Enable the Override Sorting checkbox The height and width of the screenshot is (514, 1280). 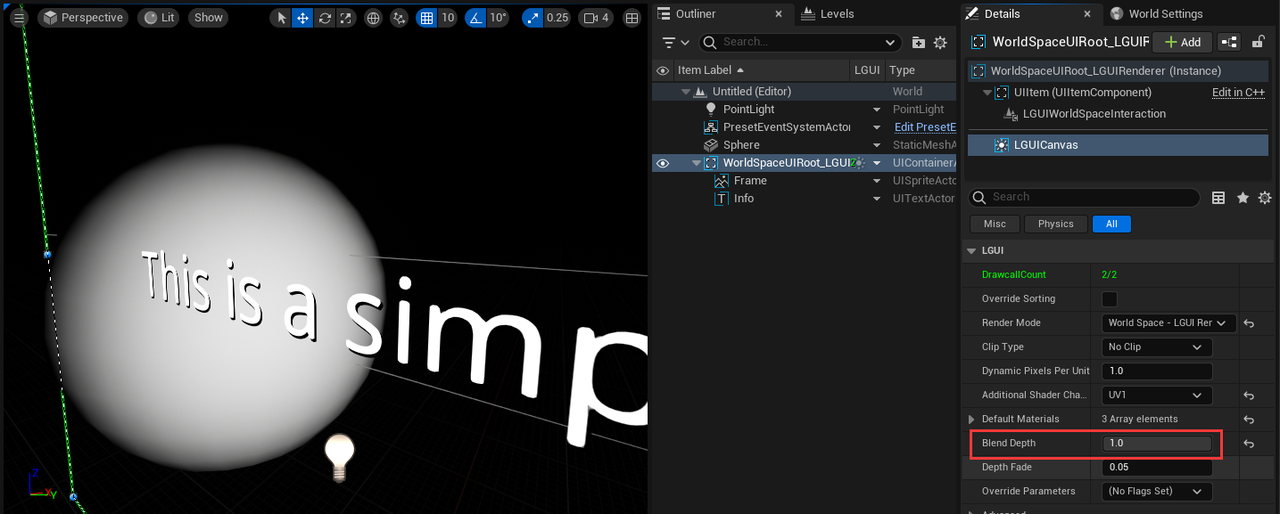(1109, 299)
